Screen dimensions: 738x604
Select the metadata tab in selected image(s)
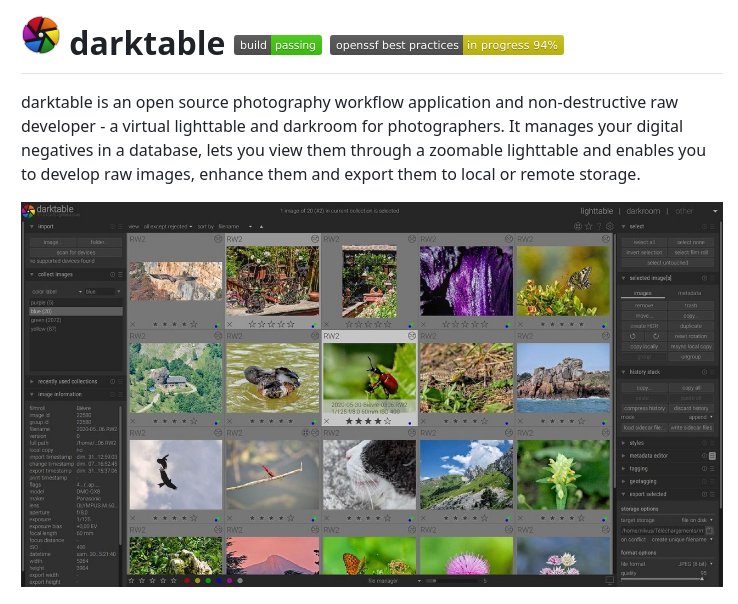689,293
